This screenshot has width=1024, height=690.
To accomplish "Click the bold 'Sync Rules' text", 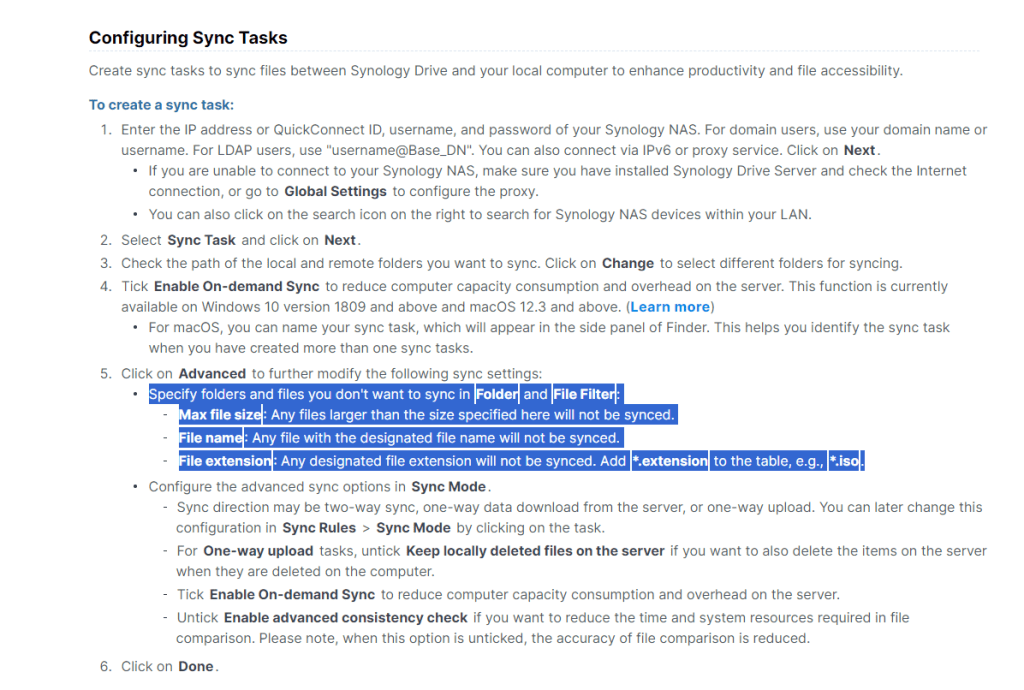I will tap(319, 527).
